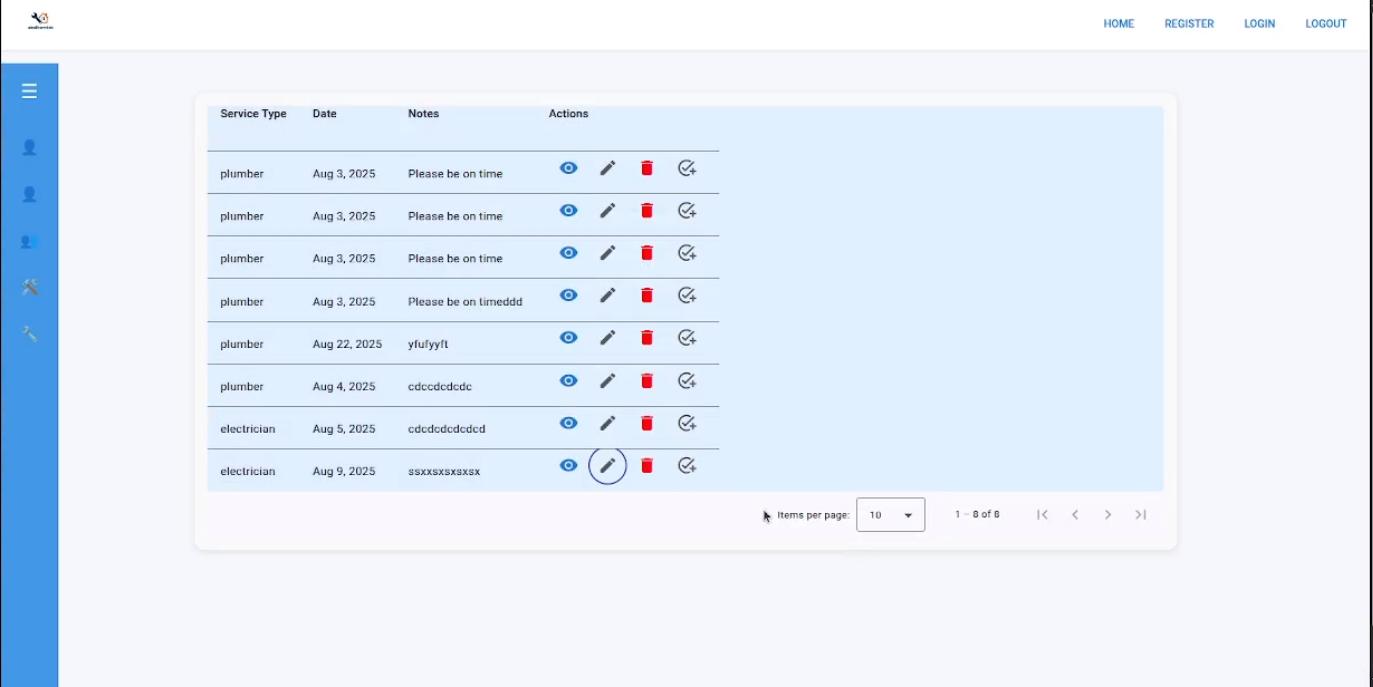Select the 'Aug 4, 2025' date cell

click(x=344, y=387)
